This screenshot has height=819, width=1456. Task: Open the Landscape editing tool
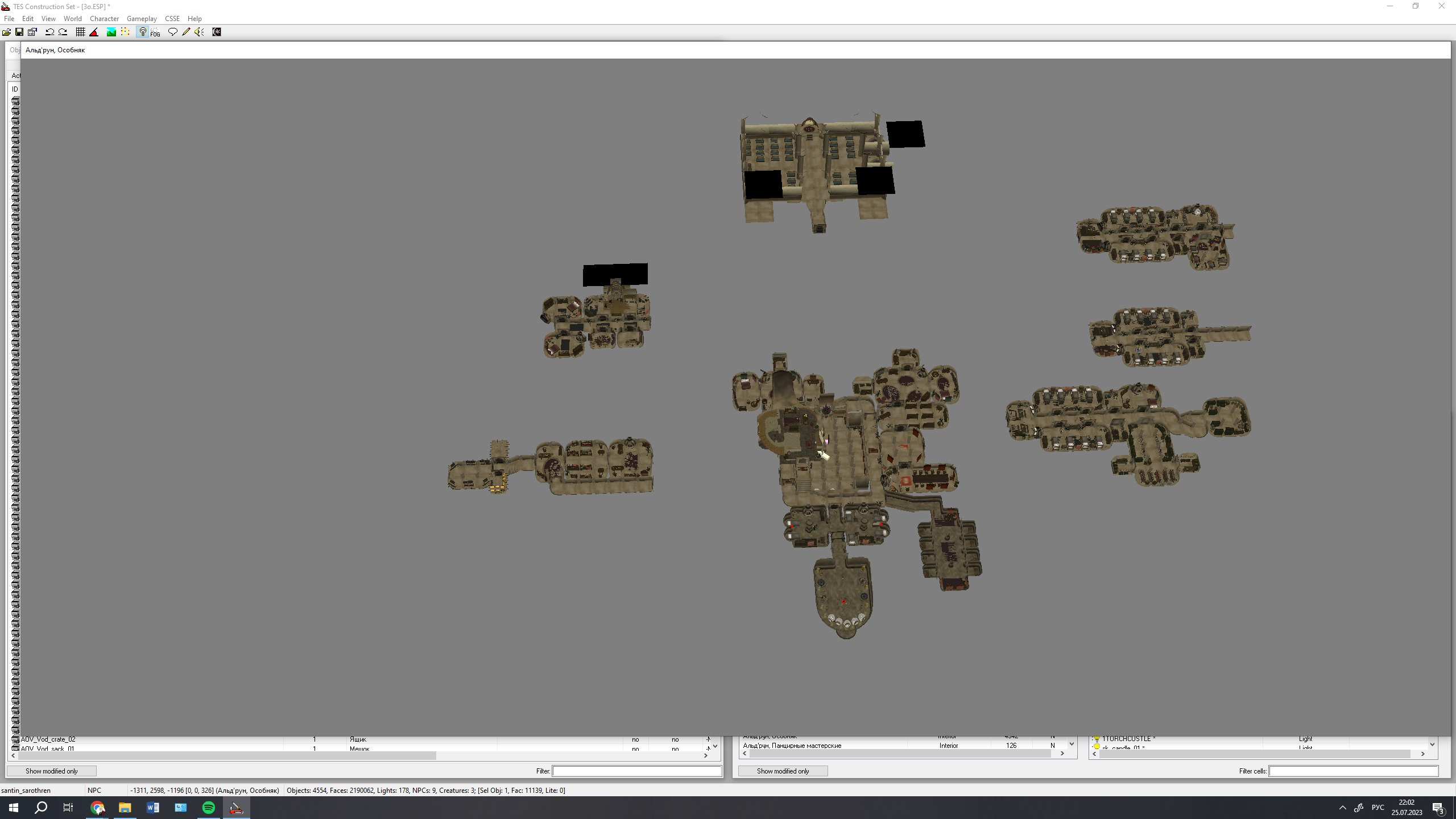[x=111, y=32]
